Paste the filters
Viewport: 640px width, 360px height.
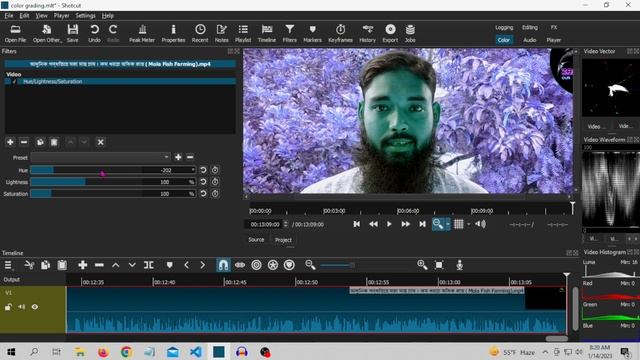click(54, 142)
